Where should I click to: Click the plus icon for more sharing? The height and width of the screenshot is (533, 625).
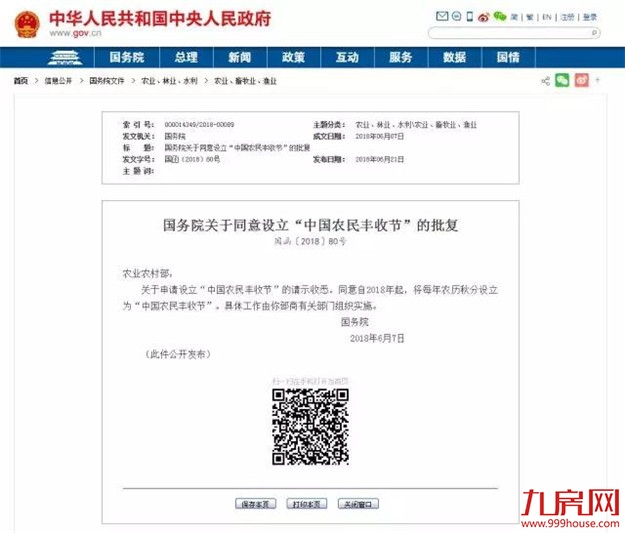(597, 81)
